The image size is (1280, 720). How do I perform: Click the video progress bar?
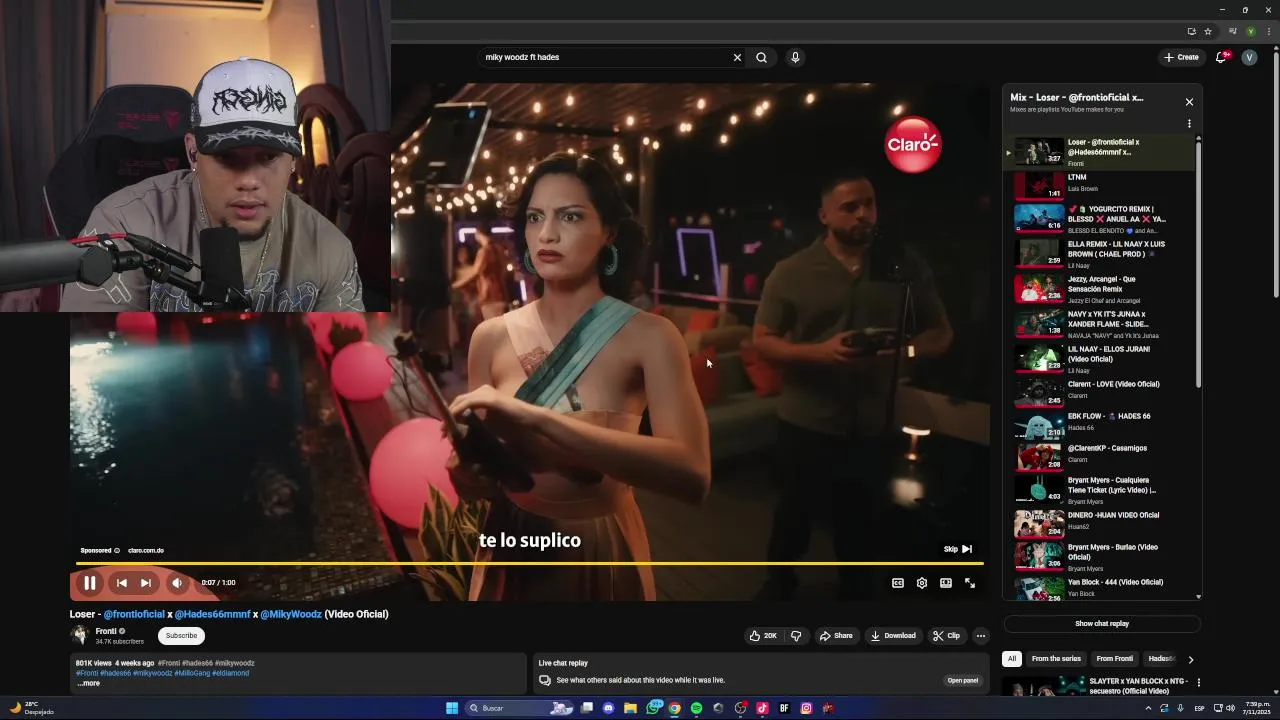530,564
